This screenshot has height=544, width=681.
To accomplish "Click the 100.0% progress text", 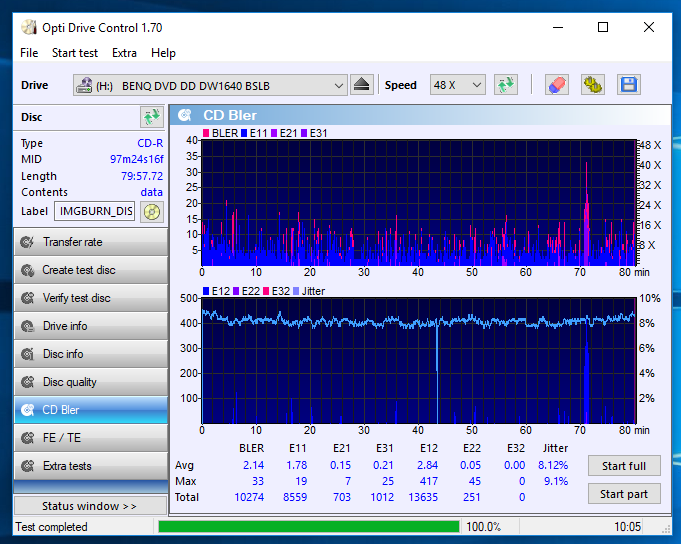I will point(483,527).
